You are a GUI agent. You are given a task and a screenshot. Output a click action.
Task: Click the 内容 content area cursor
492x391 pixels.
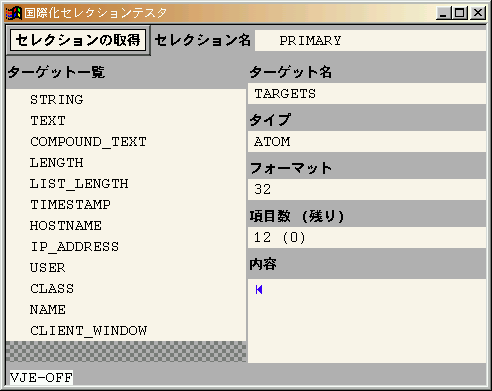click(259, 290)
